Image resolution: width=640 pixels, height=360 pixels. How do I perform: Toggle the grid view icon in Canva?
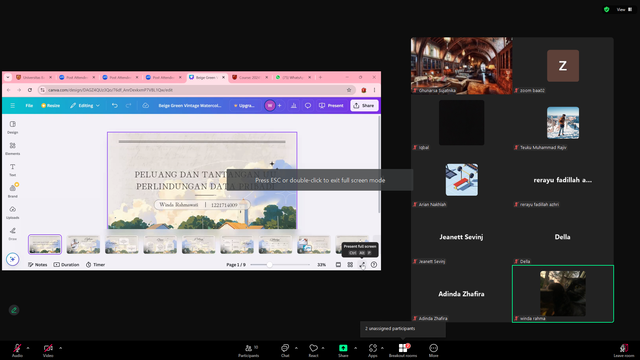(350, 264)
